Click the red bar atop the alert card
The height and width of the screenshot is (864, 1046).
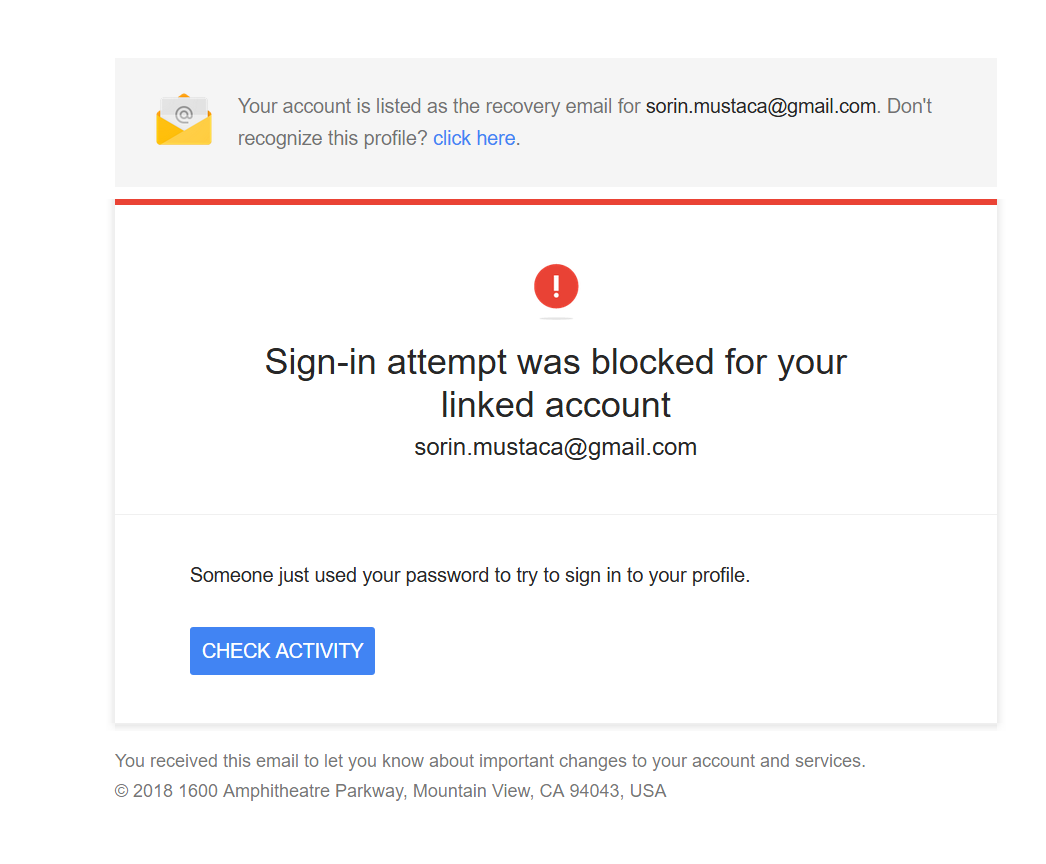(556, 201)
